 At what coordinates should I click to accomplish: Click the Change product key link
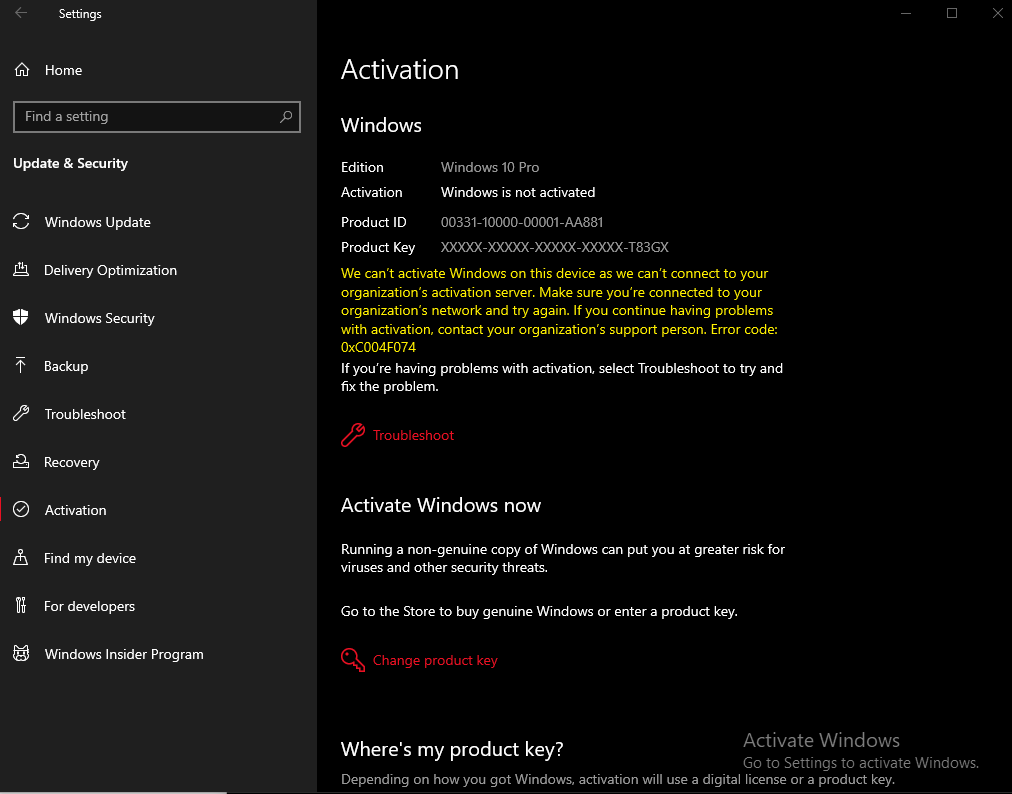click(x=435, y=660)
